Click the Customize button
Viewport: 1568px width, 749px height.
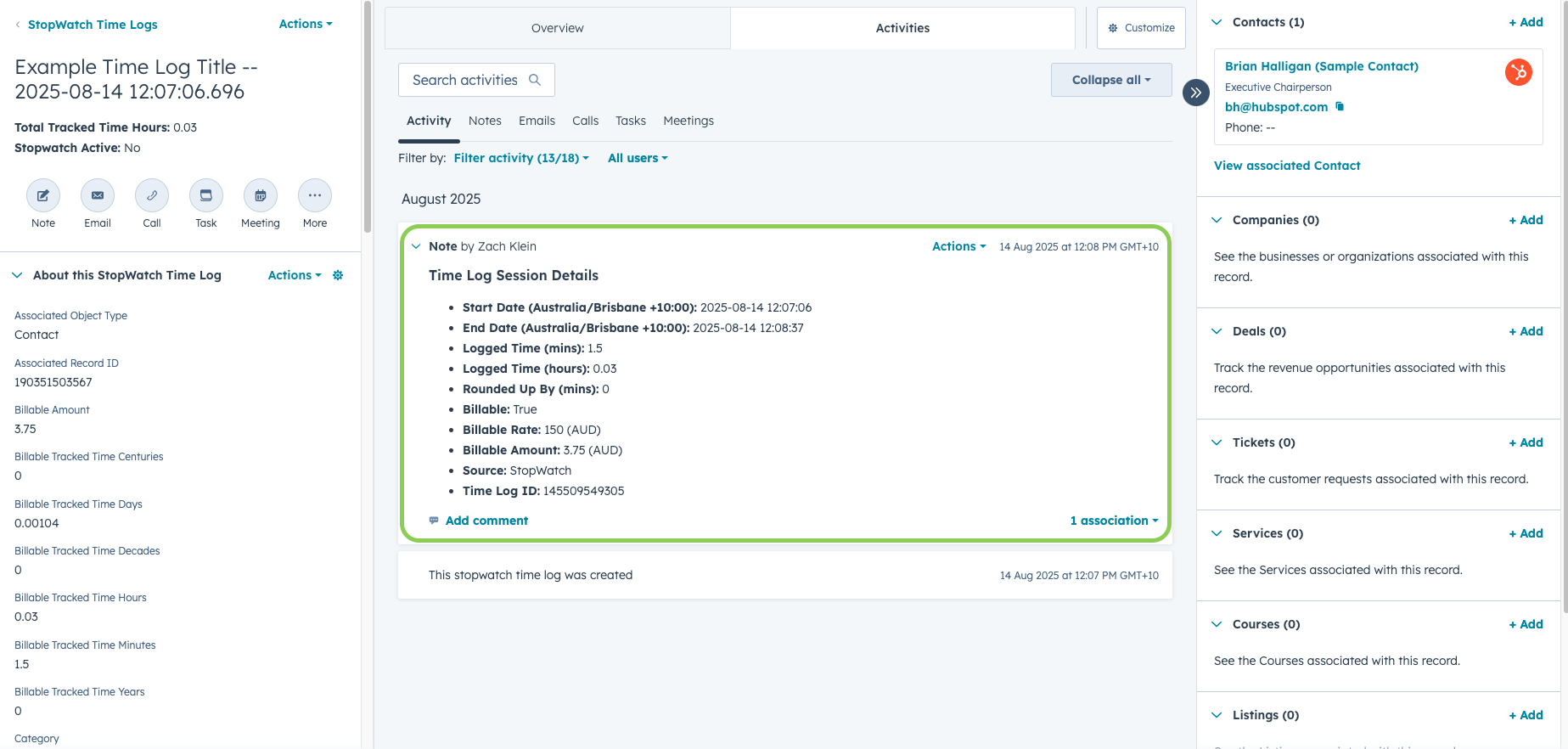click(x=1141, y=28)
